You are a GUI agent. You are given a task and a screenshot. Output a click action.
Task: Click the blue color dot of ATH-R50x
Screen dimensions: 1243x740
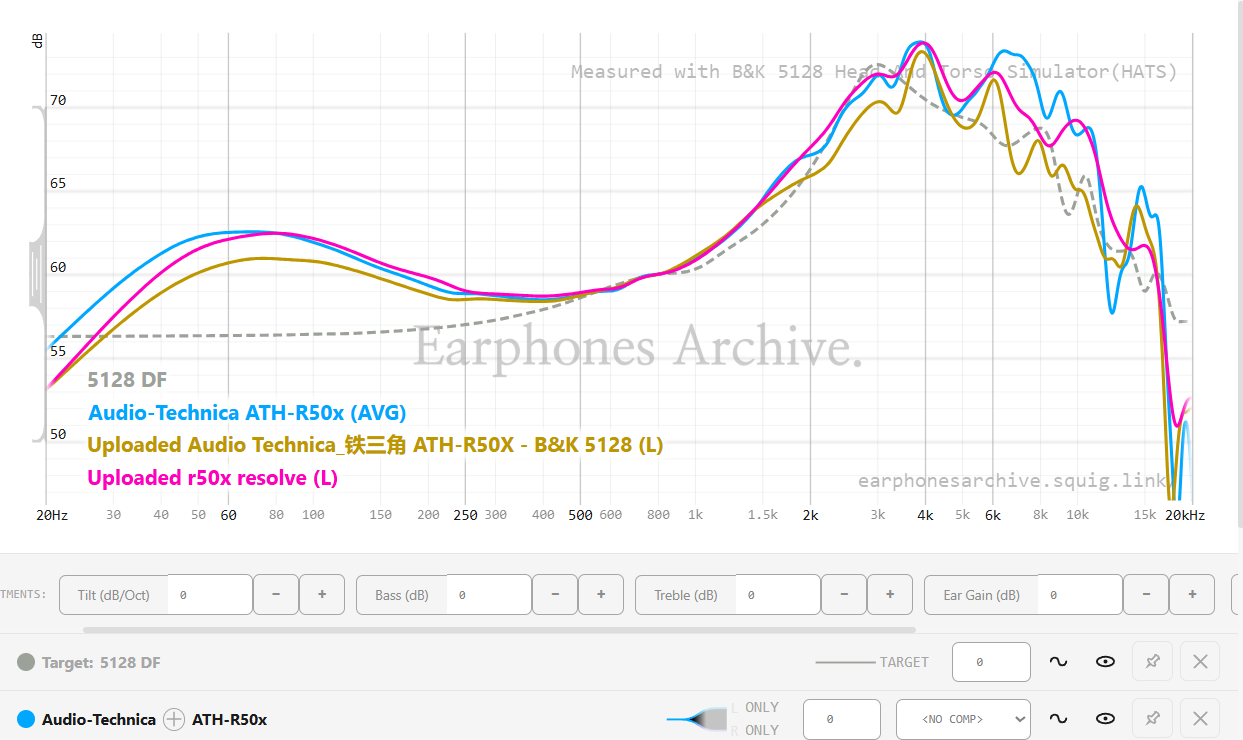27,719
